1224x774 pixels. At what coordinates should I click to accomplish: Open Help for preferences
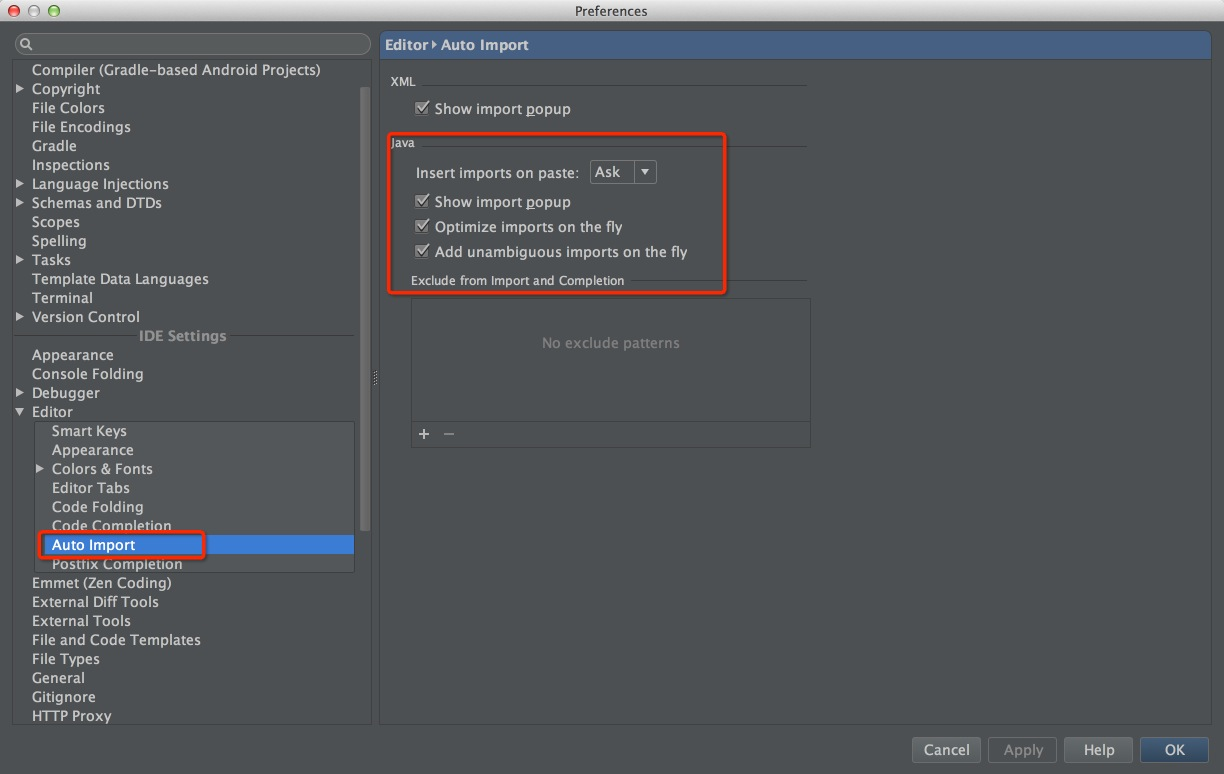pyautogui.click(x=1098, y=750)
